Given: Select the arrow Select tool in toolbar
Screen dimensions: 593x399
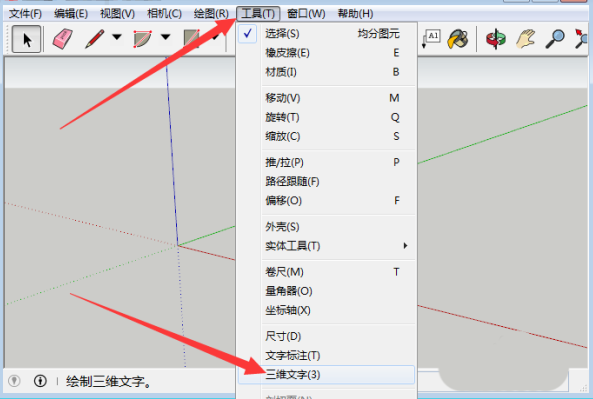Looking at the screenshot, I should (26, 39).
